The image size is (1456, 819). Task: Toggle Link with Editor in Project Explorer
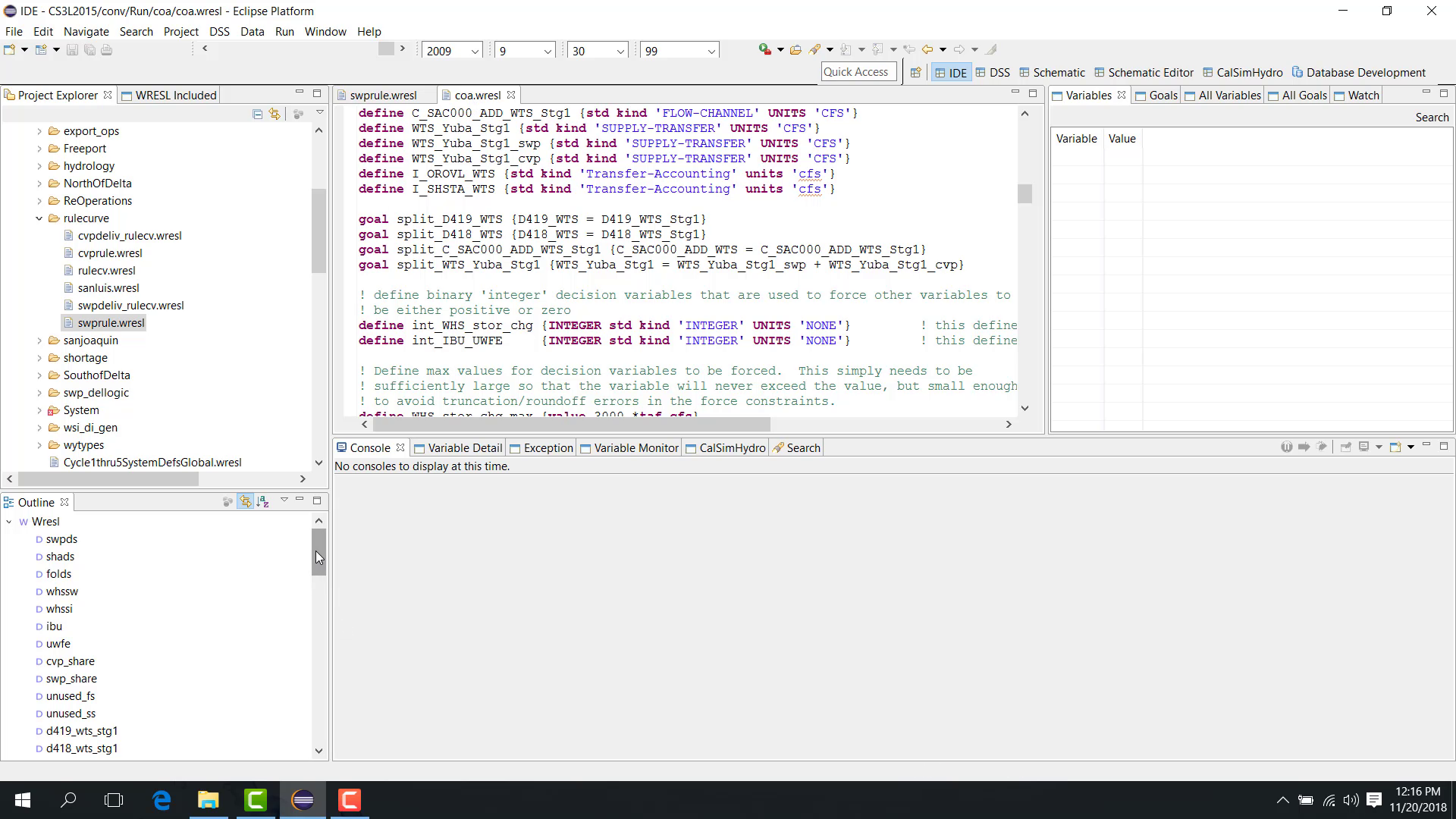(275, 115)
